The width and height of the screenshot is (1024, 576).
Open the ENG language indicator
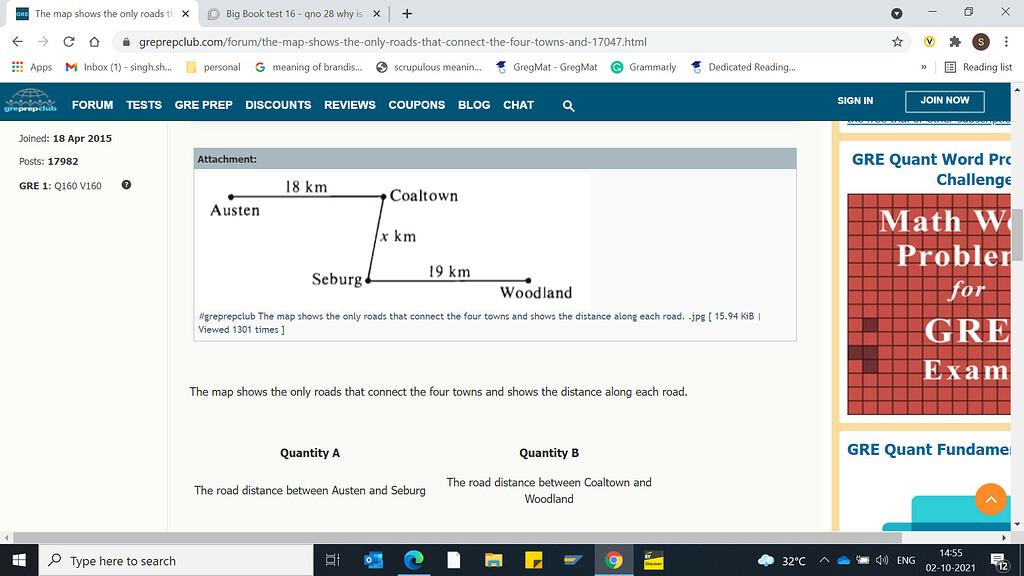pyautogui.click(x=906, y=560)
